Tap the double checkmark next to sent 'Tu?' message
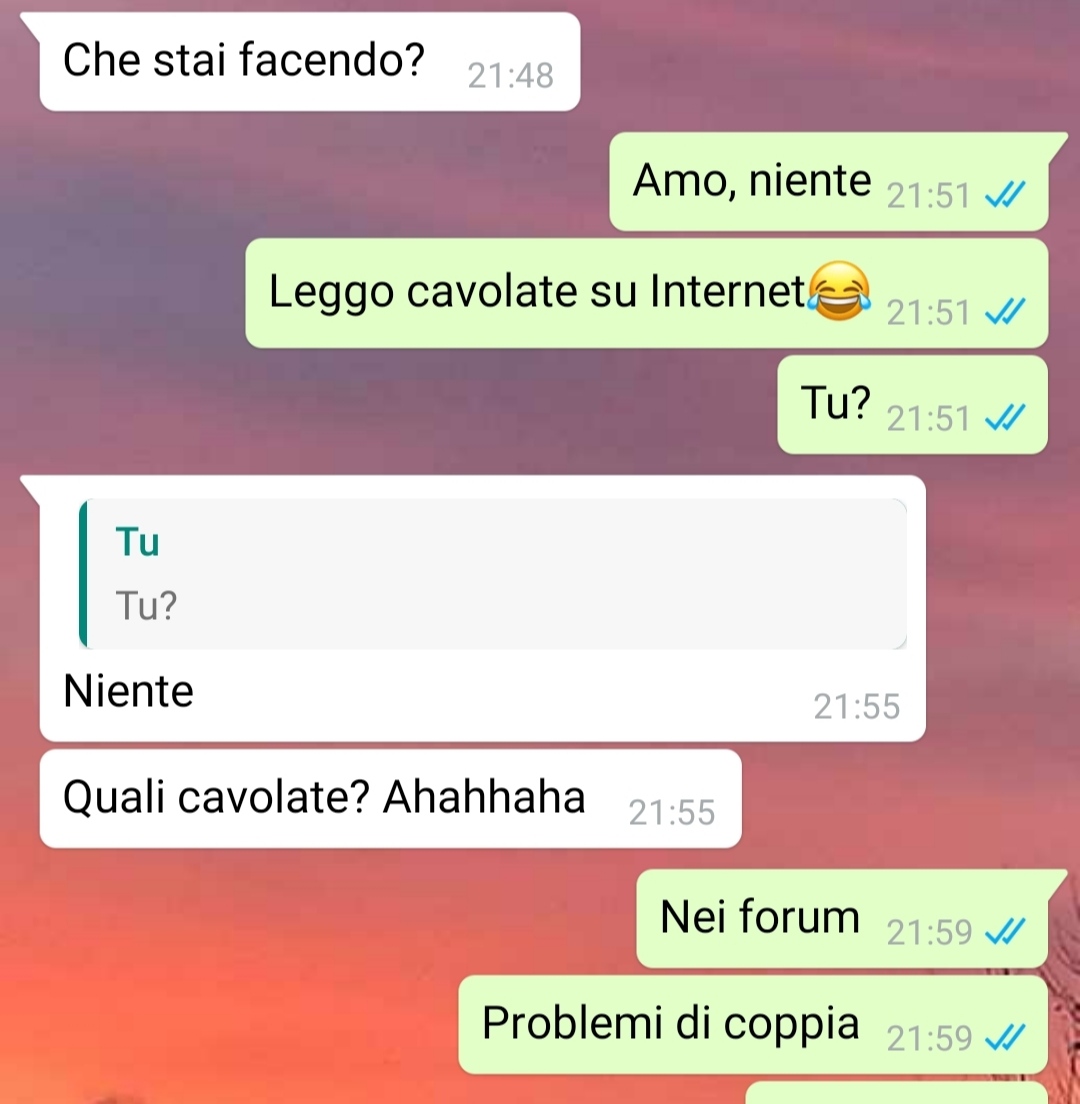 [x=1005, y=418]
